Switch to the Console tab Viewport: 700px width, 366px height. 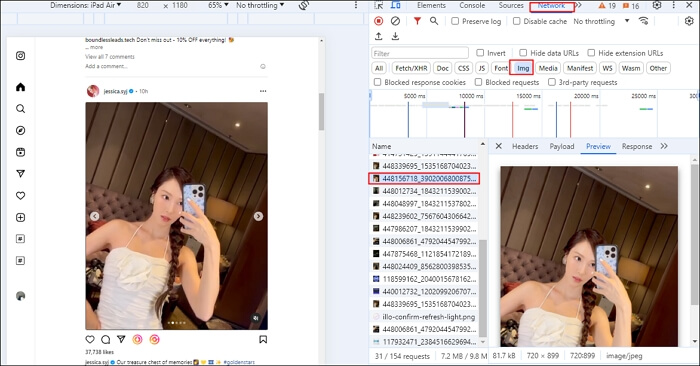[x=472, y=5]
